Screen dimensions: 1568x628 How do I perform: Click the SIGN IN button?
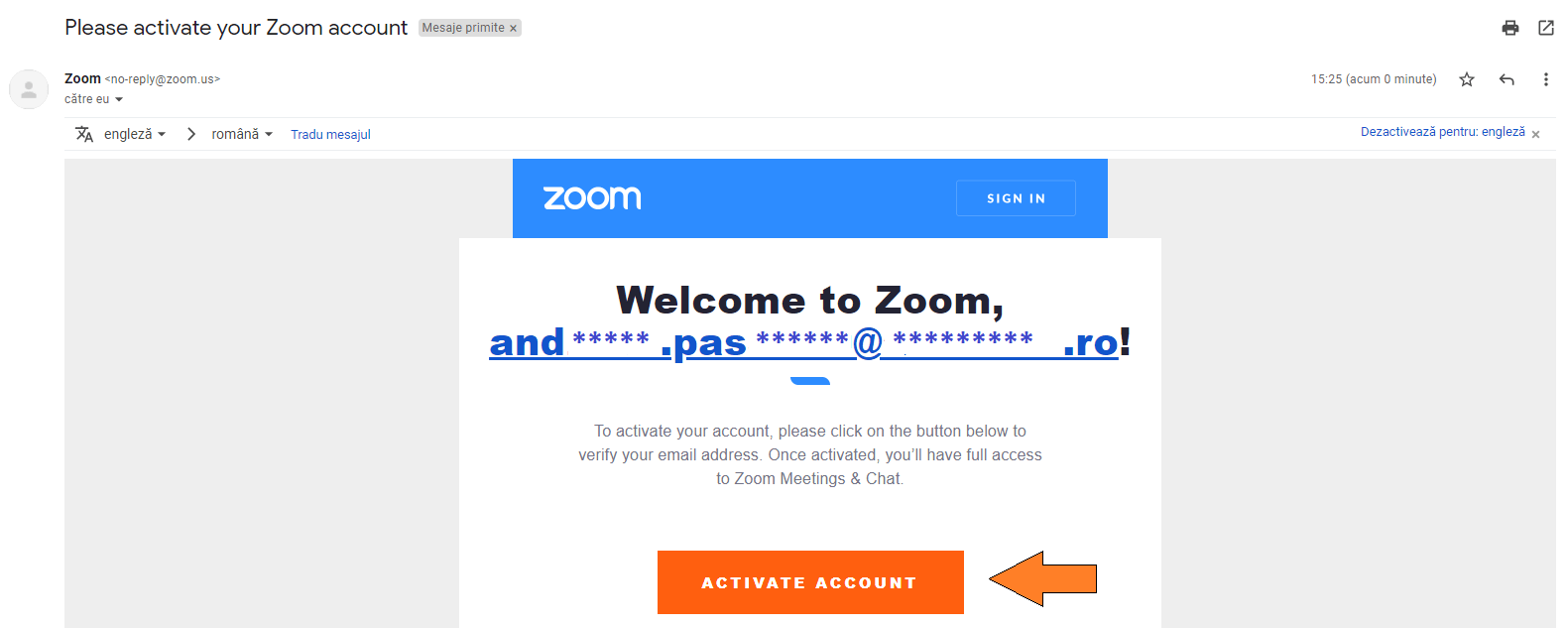coord(1016,198)
